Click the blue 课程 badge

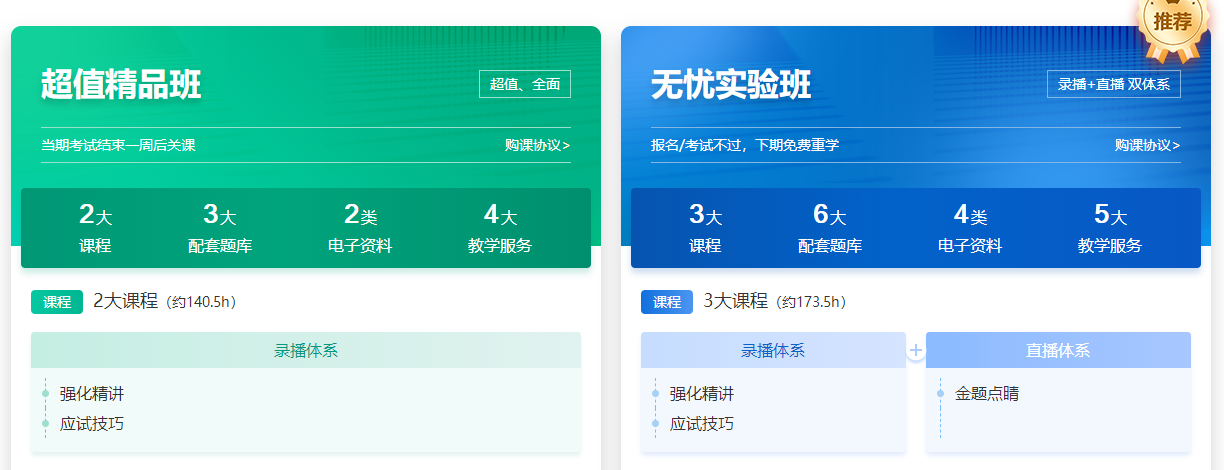667,302
